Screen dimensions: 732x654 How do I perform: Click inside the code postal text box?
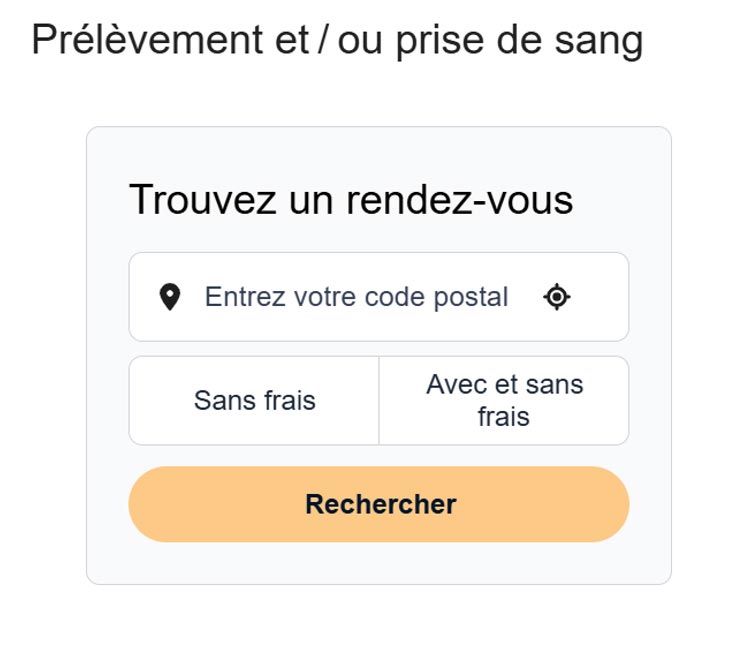[356, 297]
